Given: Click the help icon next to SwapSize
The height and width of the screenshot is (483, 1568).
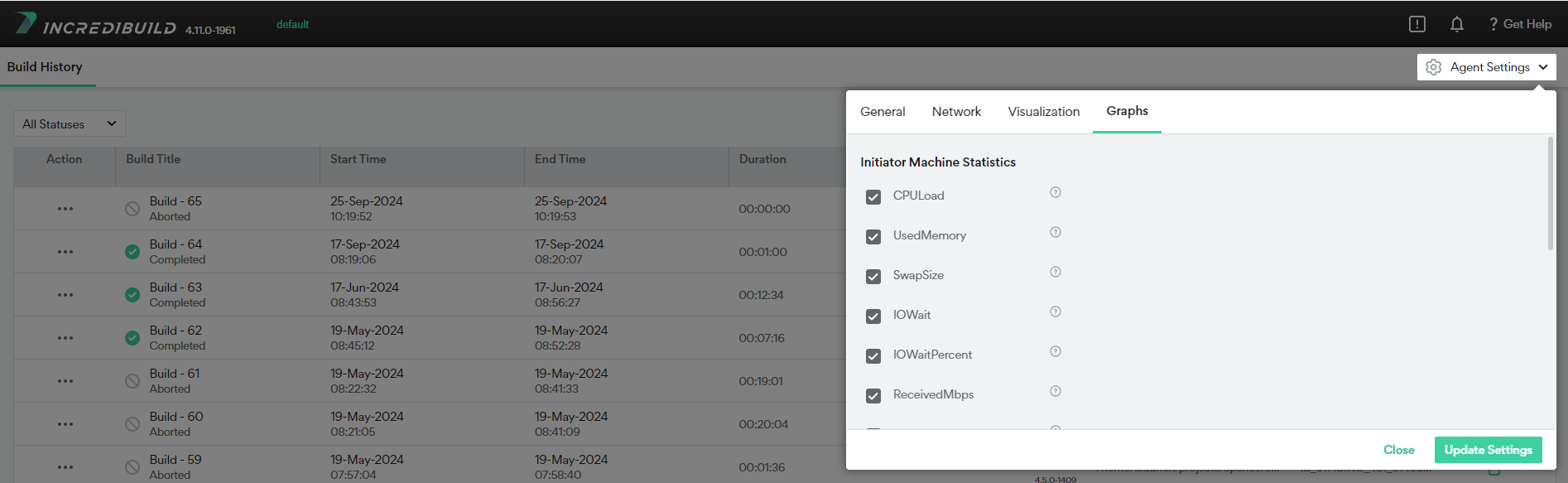Looking at the screenshot, I should point(1055,273).
